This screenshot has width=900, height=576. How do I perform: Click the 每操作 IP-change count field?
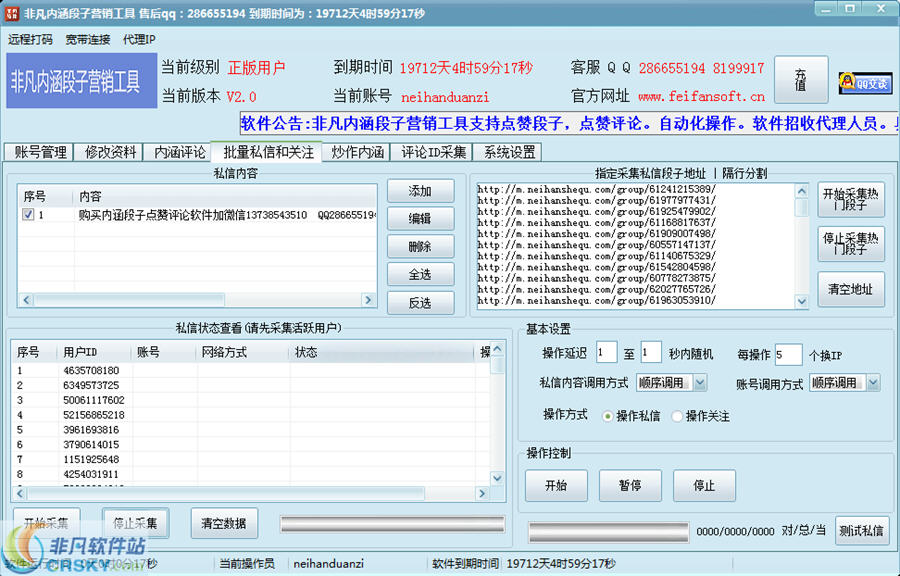[788, 355]
